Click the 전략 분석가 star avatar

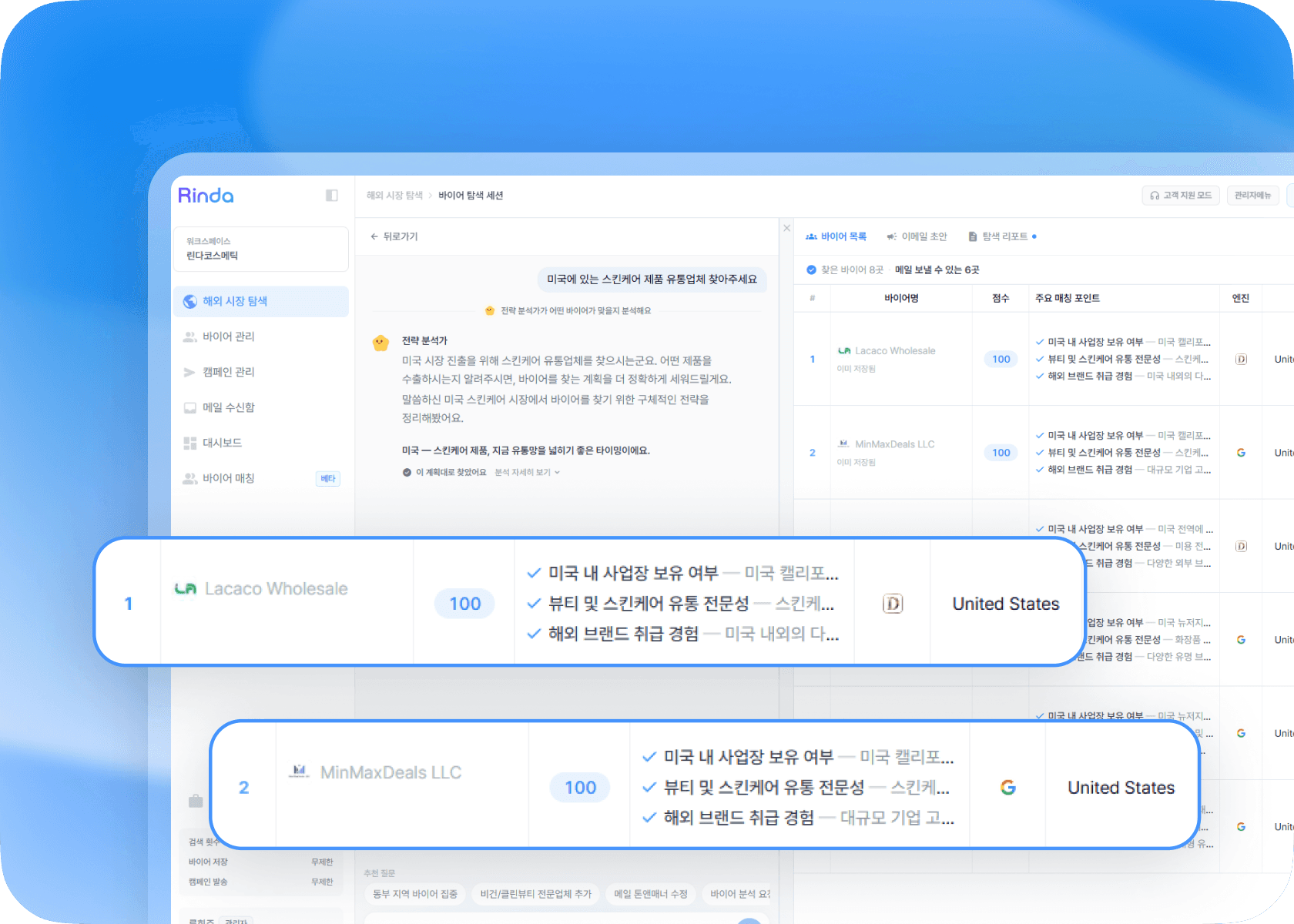[380, 343]
